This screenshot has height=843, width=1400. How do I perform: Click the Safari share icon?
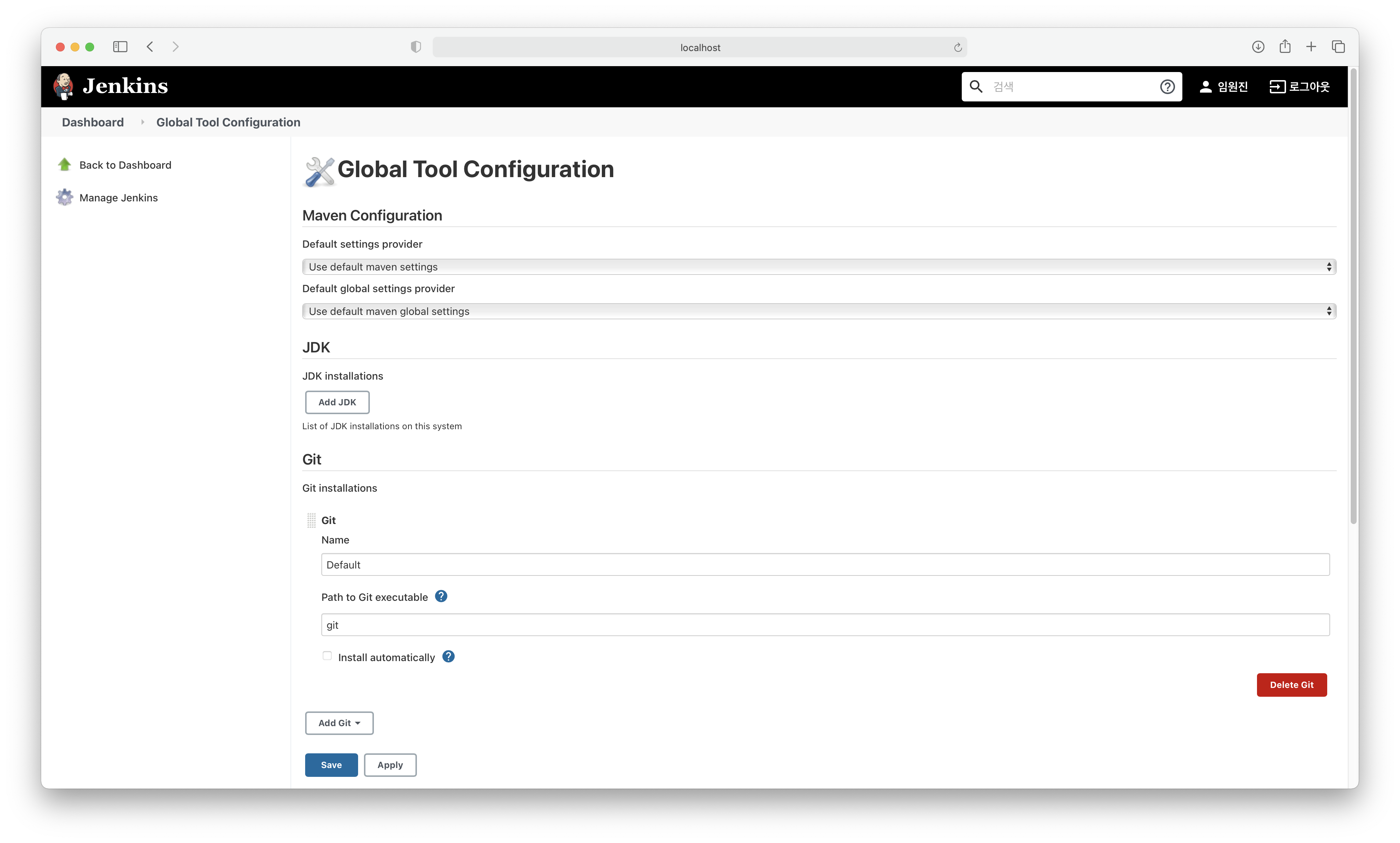(1285, 47)
